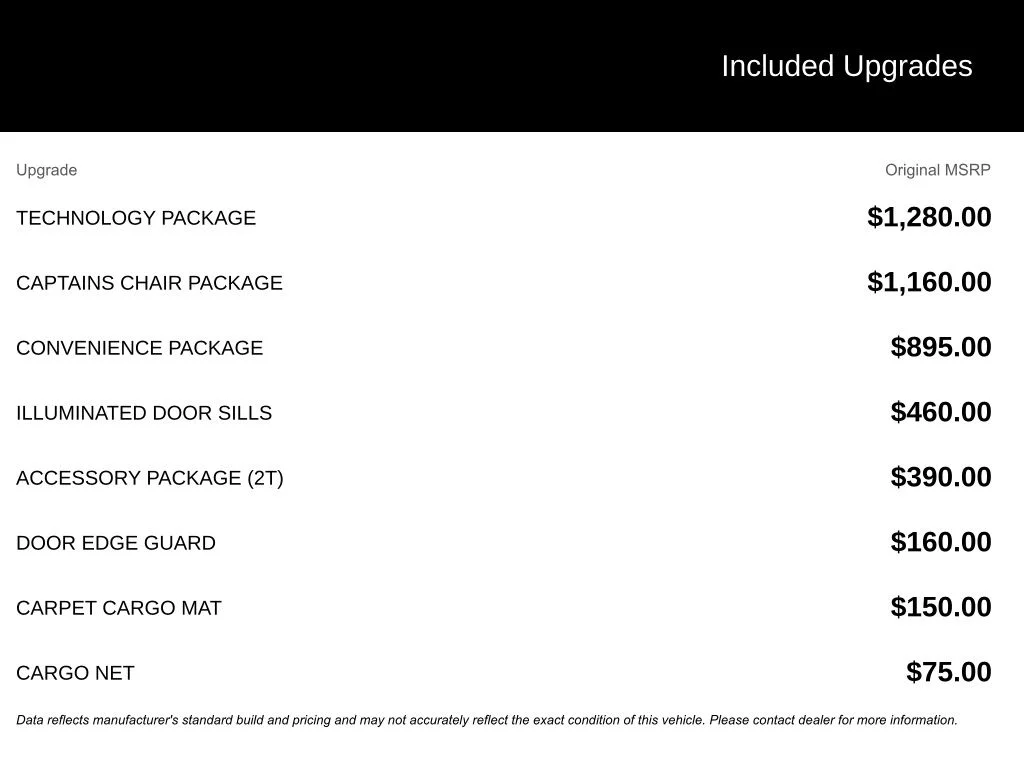Click the $895.00 price amount
This screenshot has width=1024, height=768.
pos(940,347)
